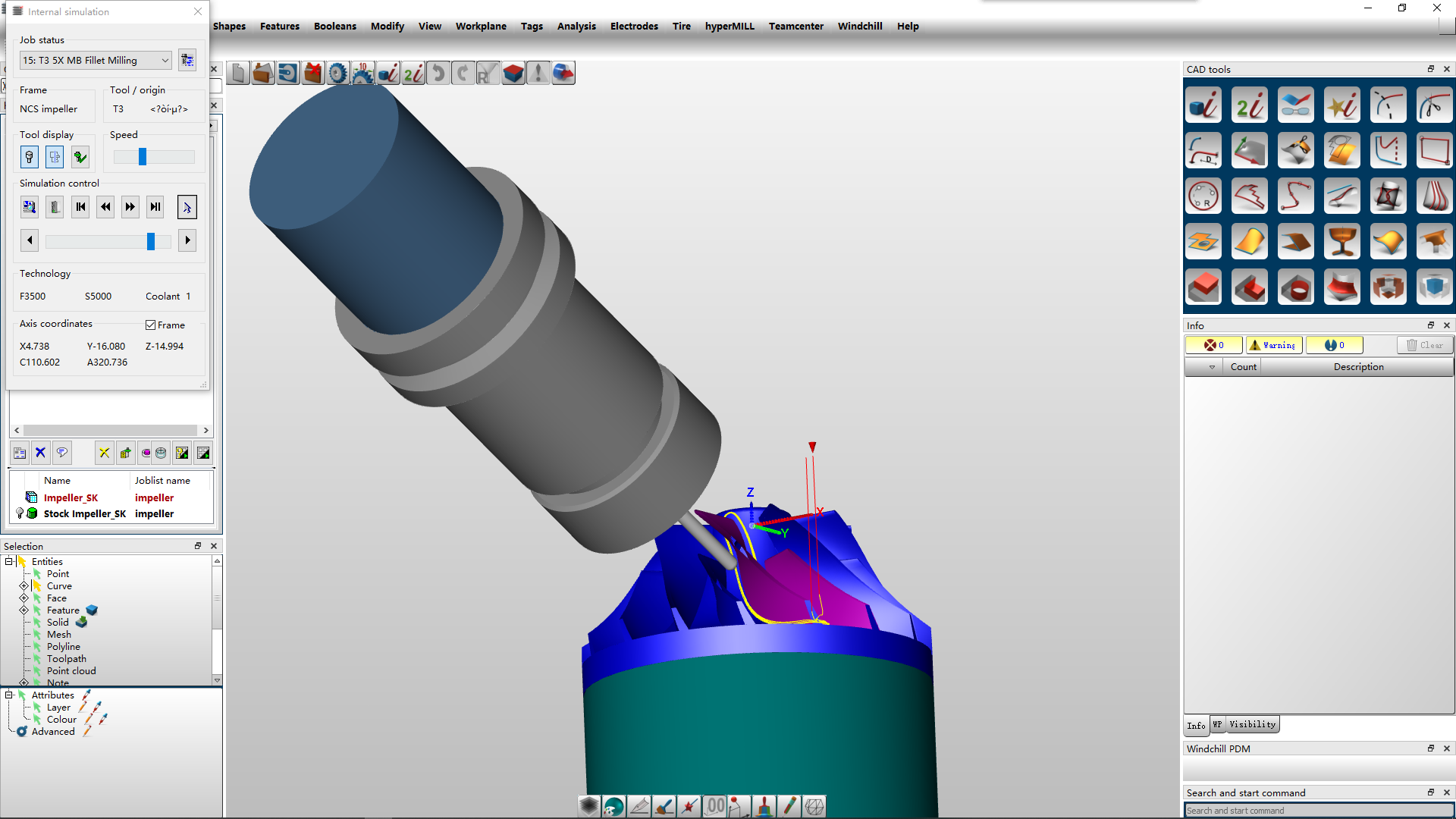Click the Search and start command field
Screen dimensions: 1456x819
1318,810
